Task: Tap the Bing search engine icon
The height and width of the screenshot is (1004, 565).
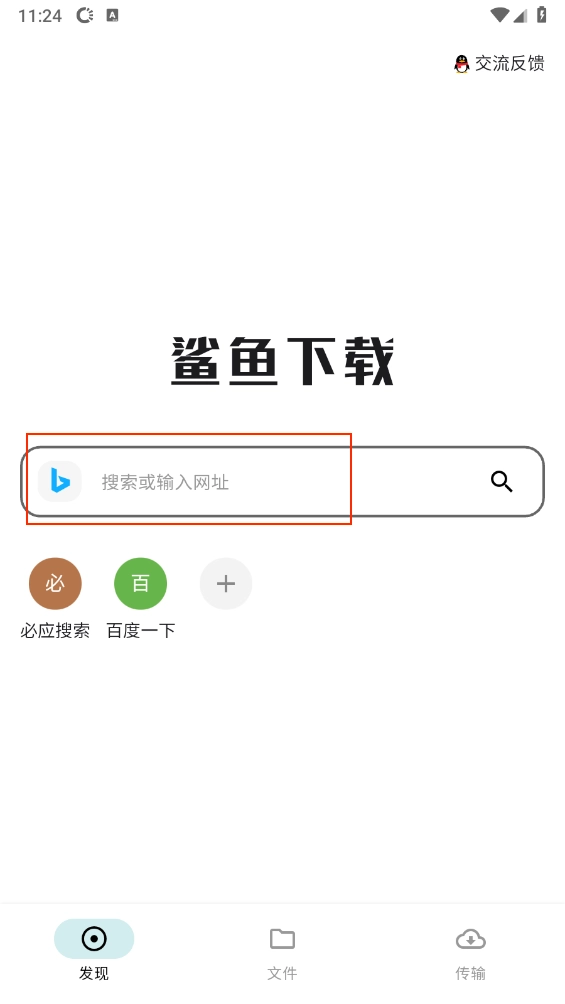Action: tap(60, 481)
